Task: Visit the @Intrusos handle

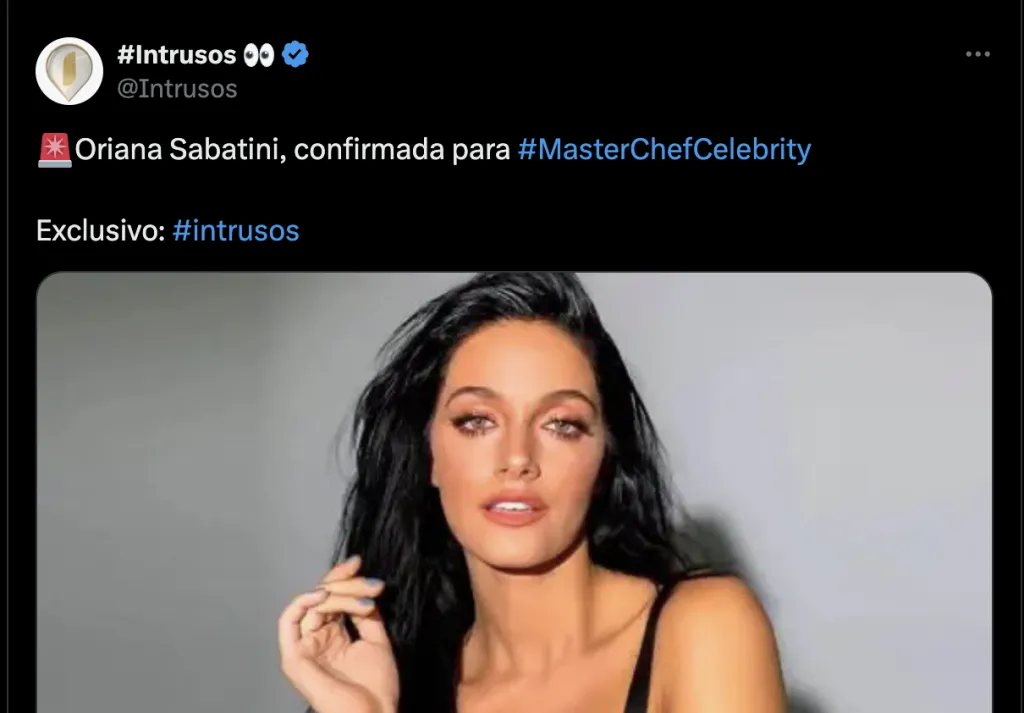Action: [177, 89]
